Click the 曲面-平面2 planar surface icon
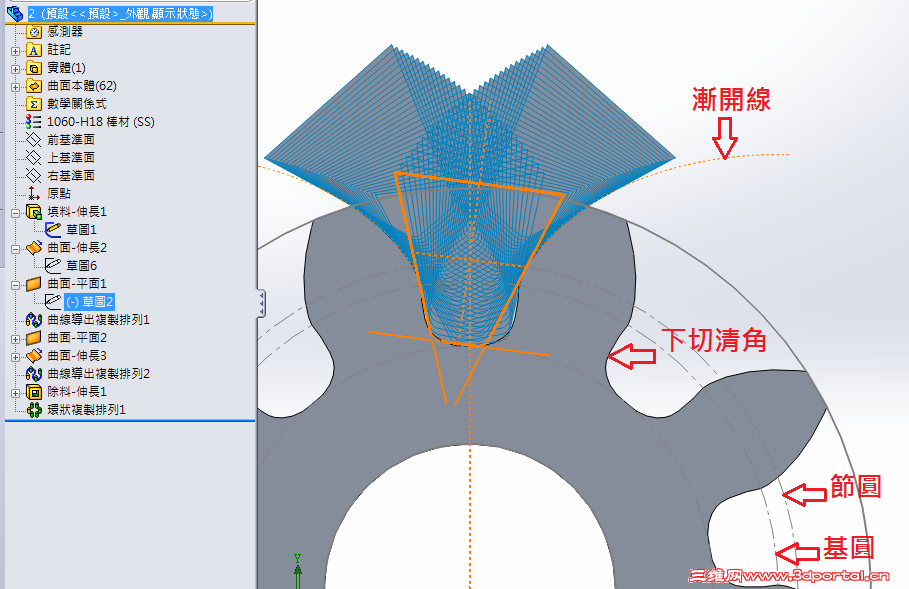The width and height of the screenshot is (909, 589). tap(34, 337)
